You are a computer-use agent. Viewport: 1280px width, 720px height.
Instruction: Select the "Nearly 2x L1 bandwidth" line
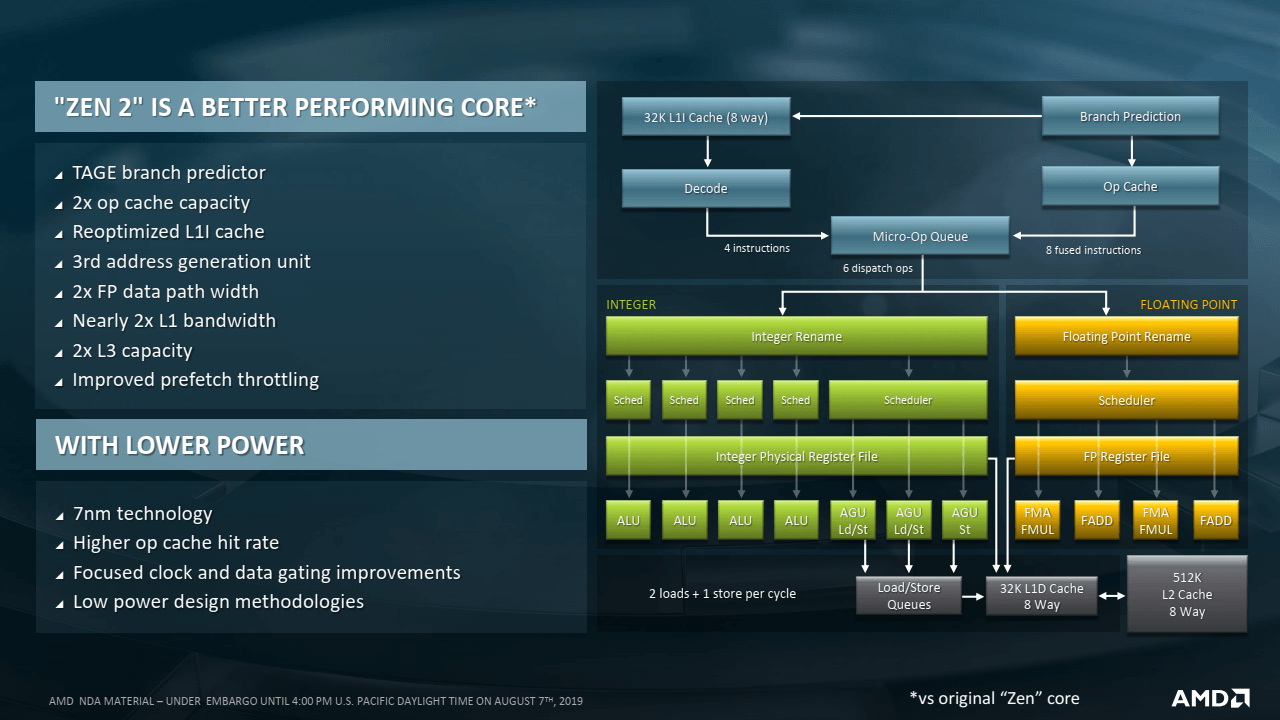click(x=174, y=321)
